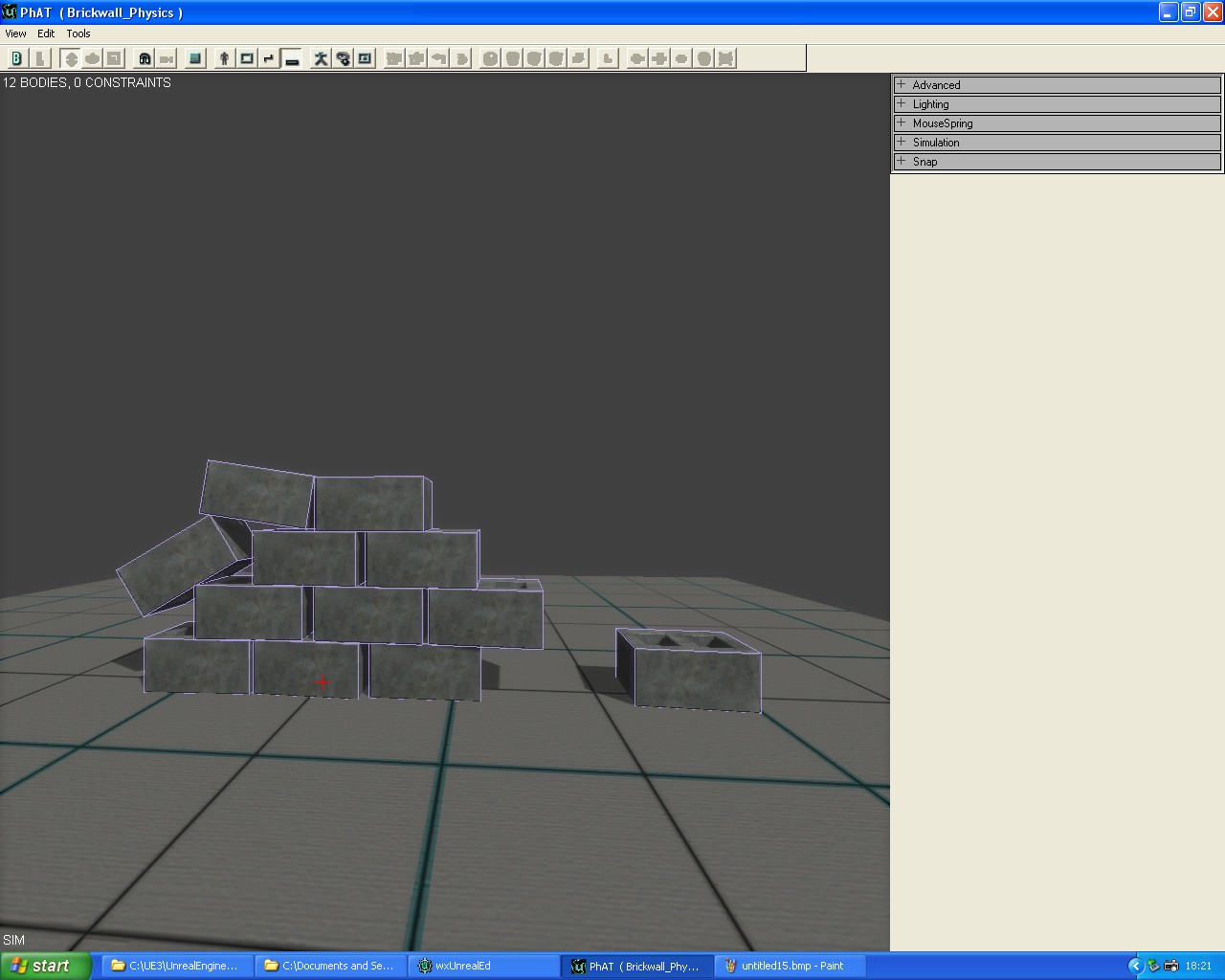Click the hierarchy icon after the running figure
Screen dimensions: 1225x980
(343, 58)
